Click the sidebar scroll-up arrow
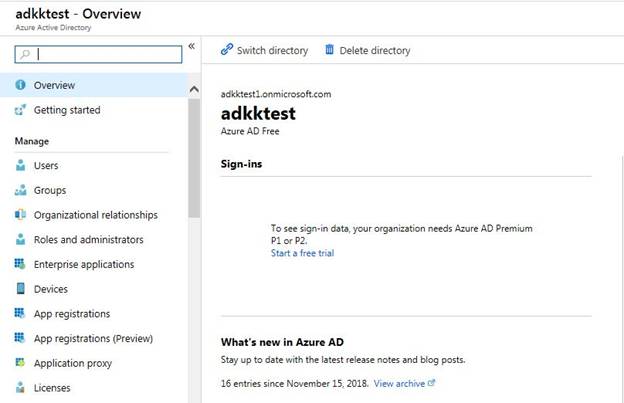624x403 pixels. click(194, 89)
